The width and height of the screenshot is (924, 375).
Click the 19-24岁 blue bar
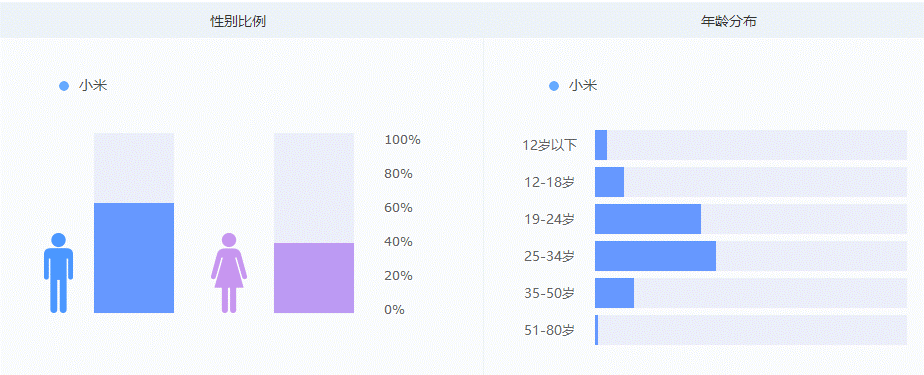648,219
